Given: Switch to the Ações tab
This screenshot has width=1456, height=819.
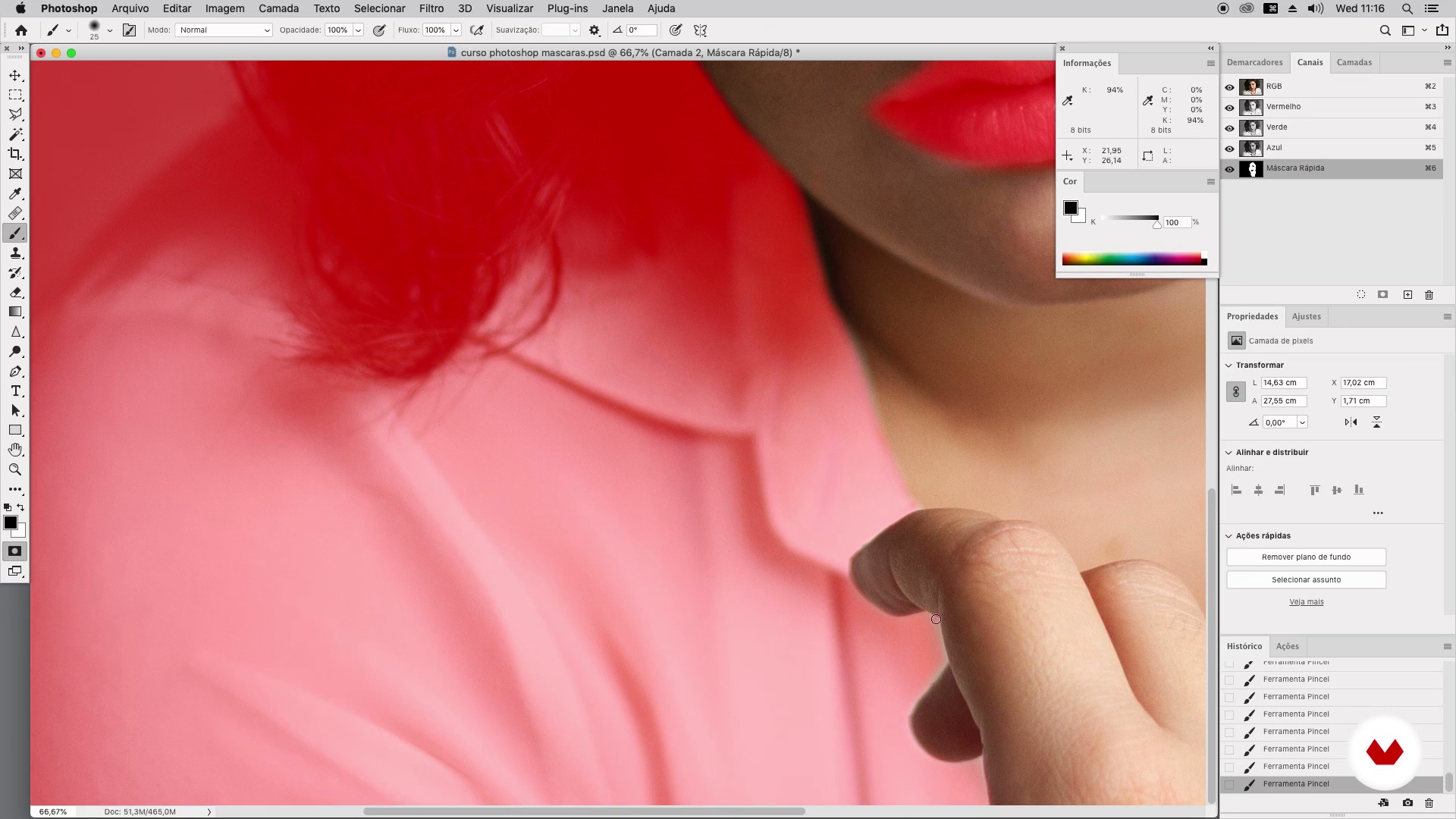Looking at the screenshot, I should point(1287,646).
